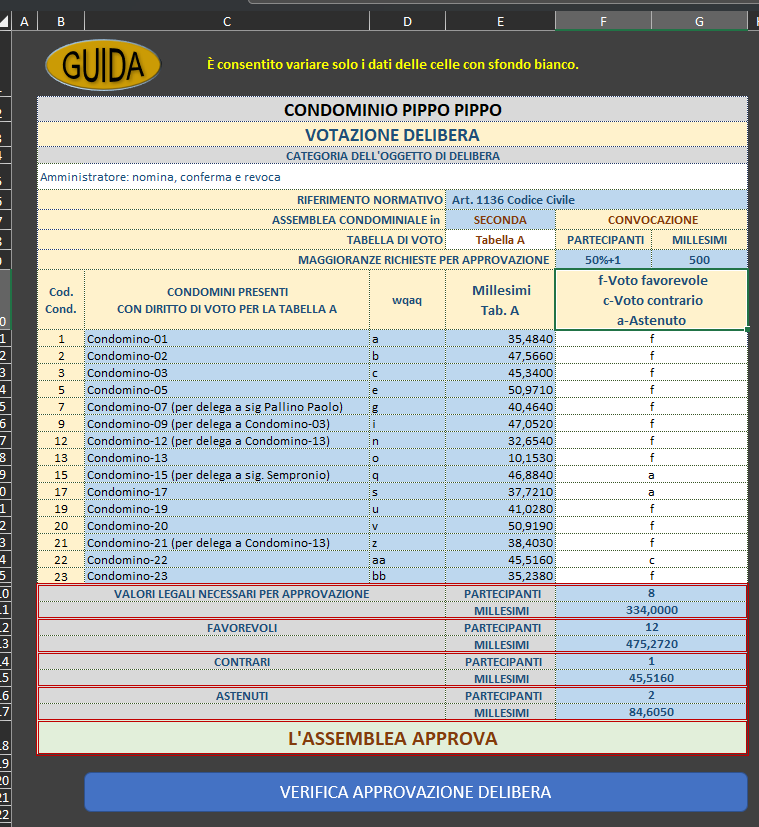Select the vote cell for Condomino-03
759x827 pixels.
click(651, 373)
